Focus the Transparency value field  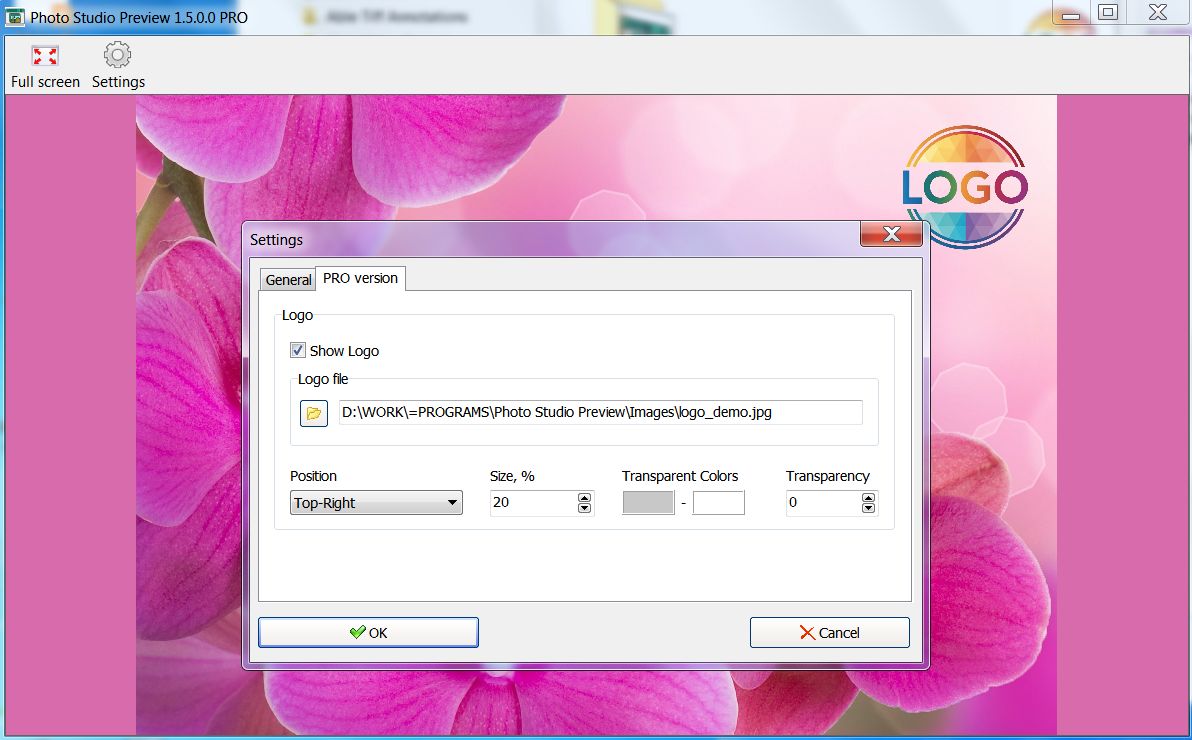coord(822,503)
